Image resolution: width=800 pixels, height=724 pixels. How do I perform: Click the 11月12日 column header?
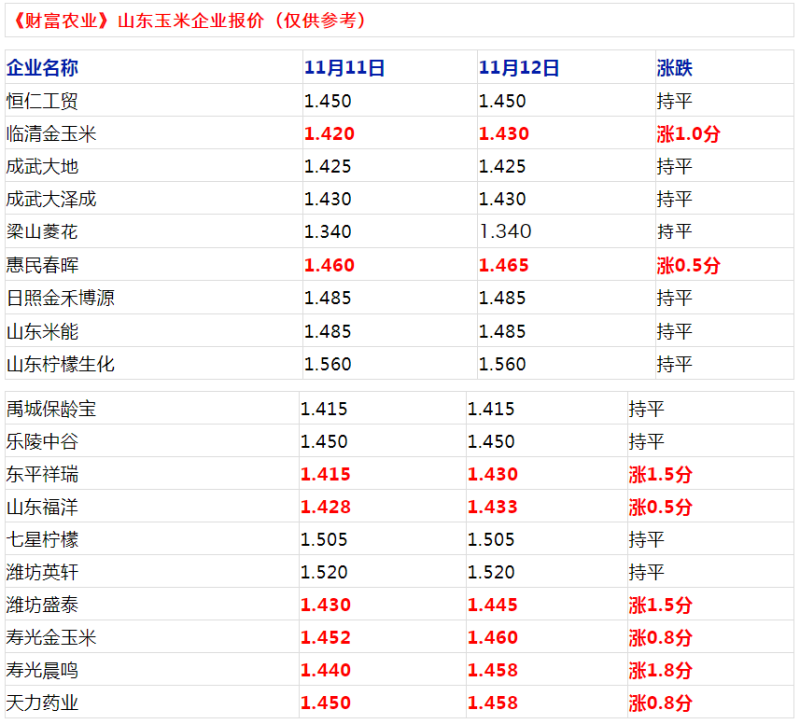[519, 68]
